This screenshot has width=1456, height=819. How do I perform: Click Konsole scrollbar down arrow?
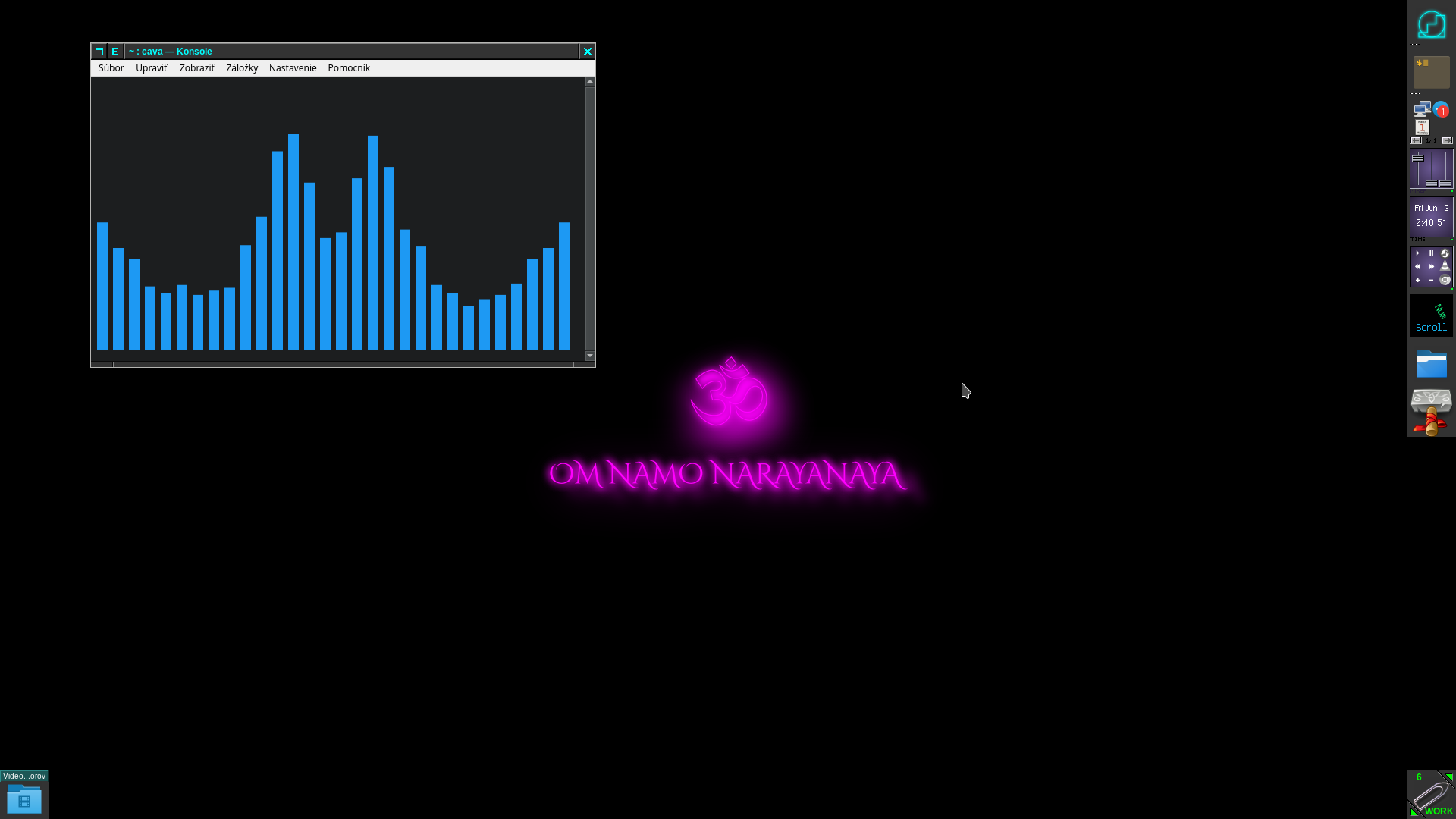click(590, 356)
